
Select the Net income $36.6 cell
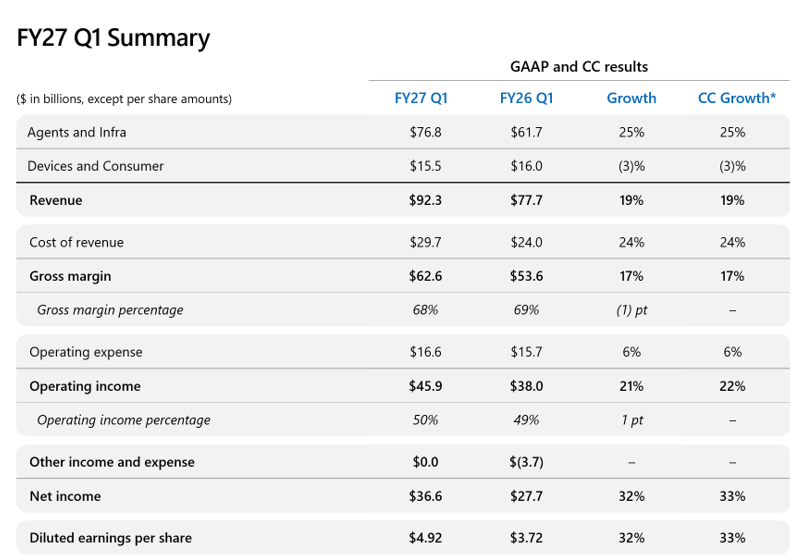425,496
